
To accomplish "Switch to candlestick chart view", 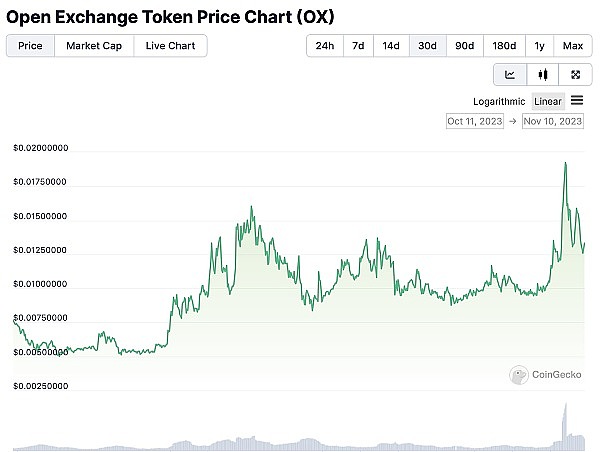I will [x=543, y=74].
